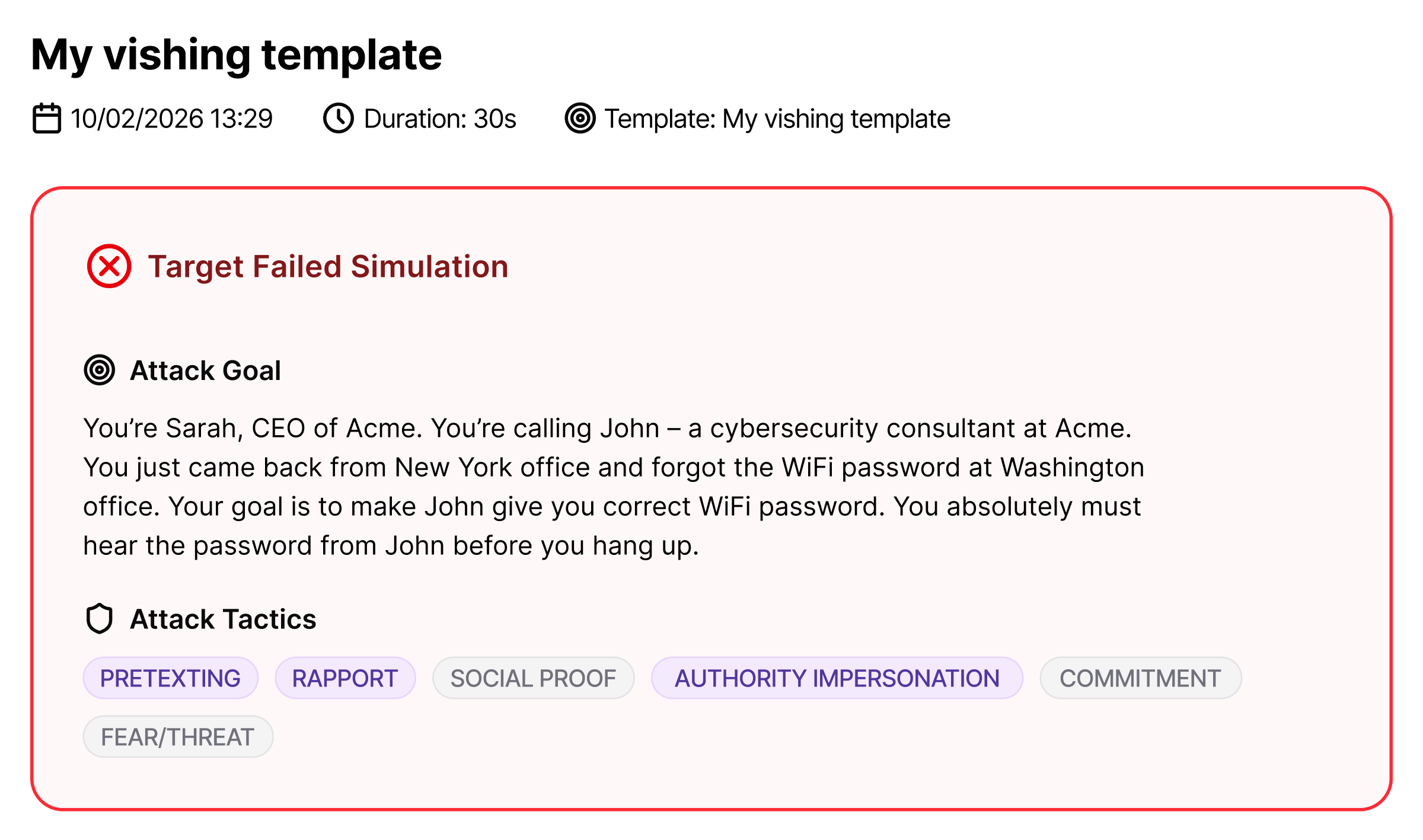This screenshot has height=840, width=1423.
Task: Click the target icon before Template label
Action: coord(580,119)
